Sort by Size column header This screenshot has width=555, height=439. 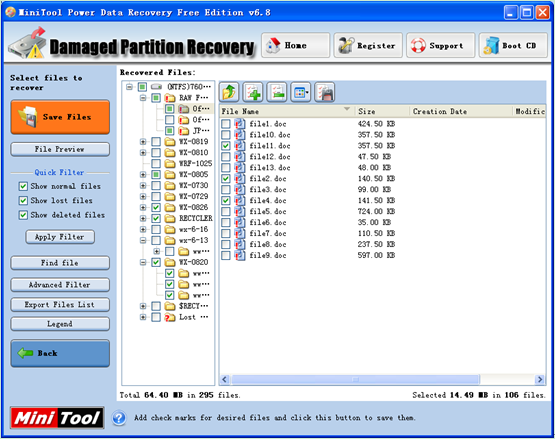pos(382,111)
